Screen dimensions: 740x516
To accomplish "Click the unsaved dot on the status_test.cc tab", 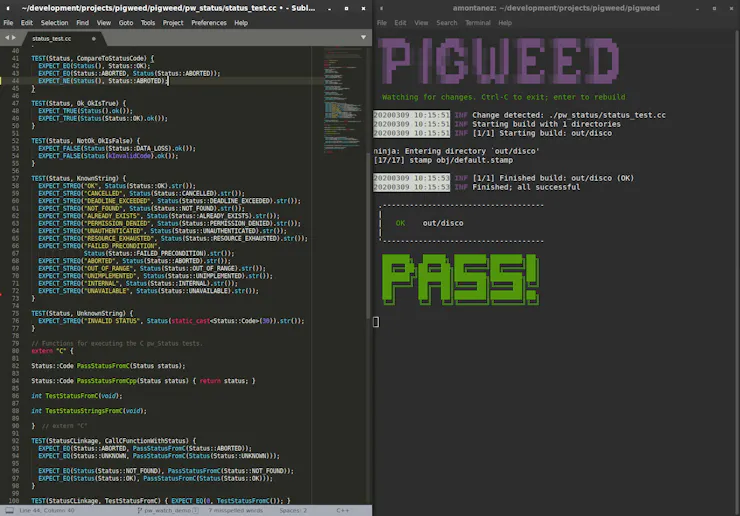I will (x=93, y=39).
